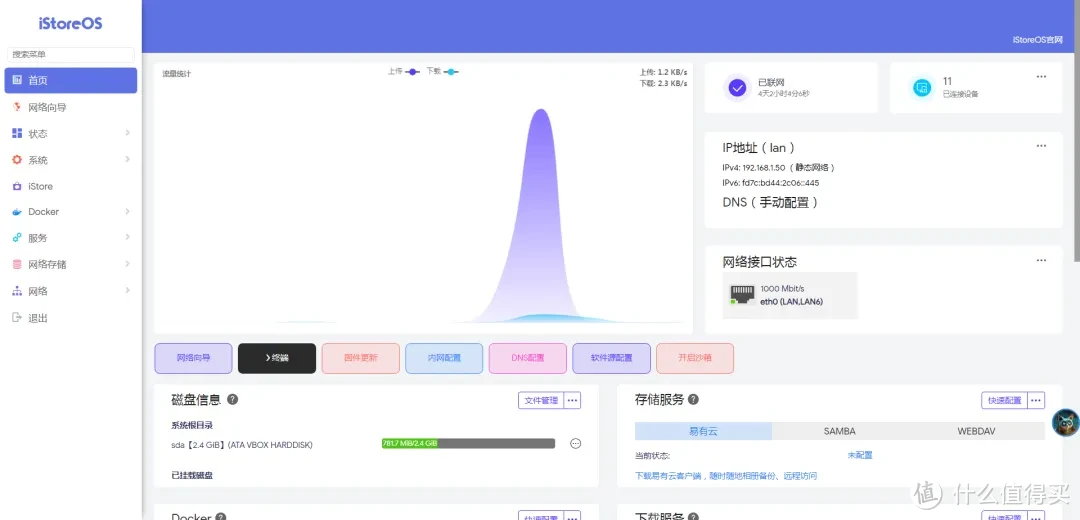Click the 服务 sidebar icon
Screen dimensions: 1080x520
tap(17, 238)
